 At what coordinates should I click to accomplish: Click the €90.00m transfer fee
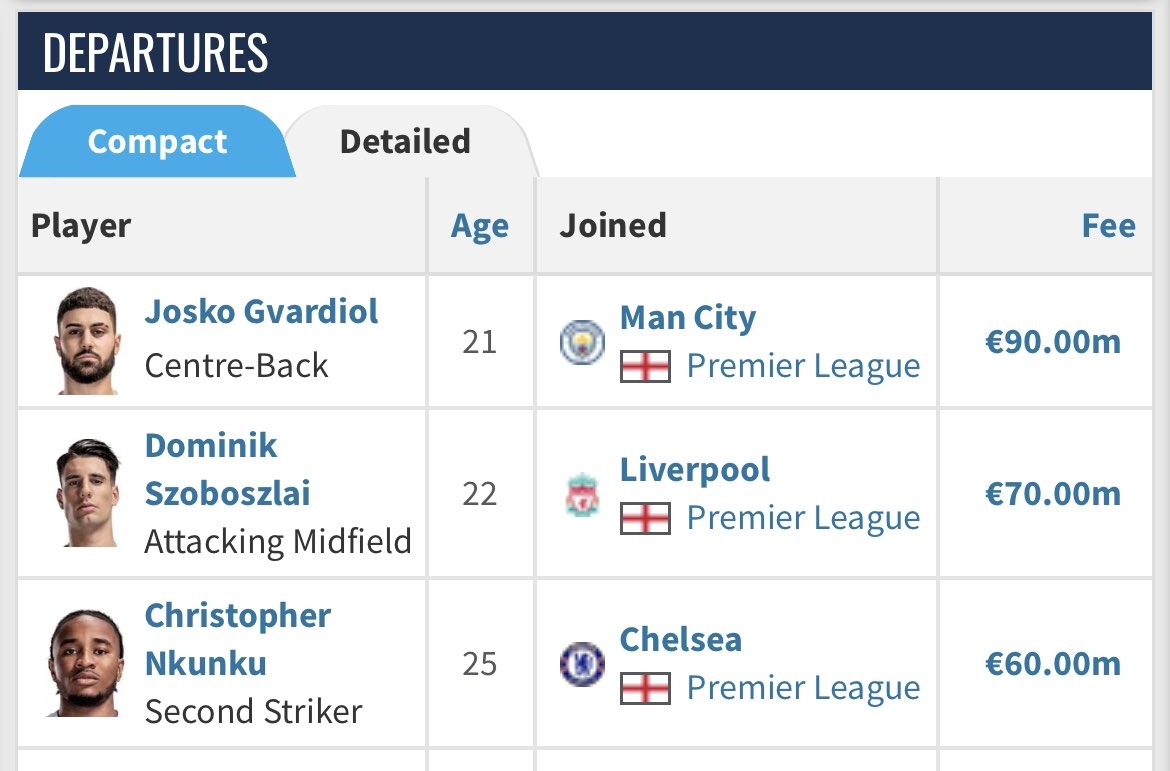click(x=1053, y=343)
